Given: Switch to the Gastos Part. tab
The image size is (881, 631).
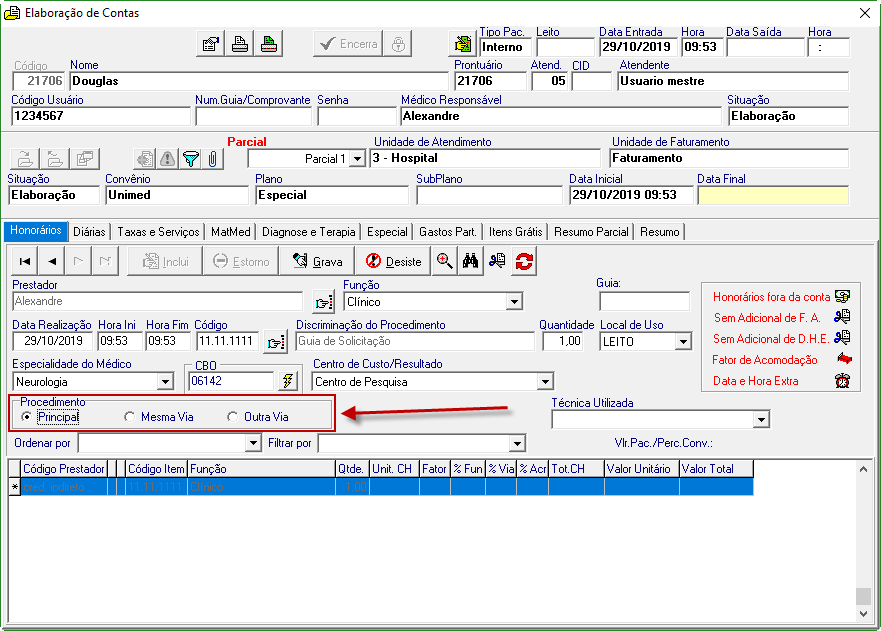Looking at the screenshot, I should click(x=448, y=232).
